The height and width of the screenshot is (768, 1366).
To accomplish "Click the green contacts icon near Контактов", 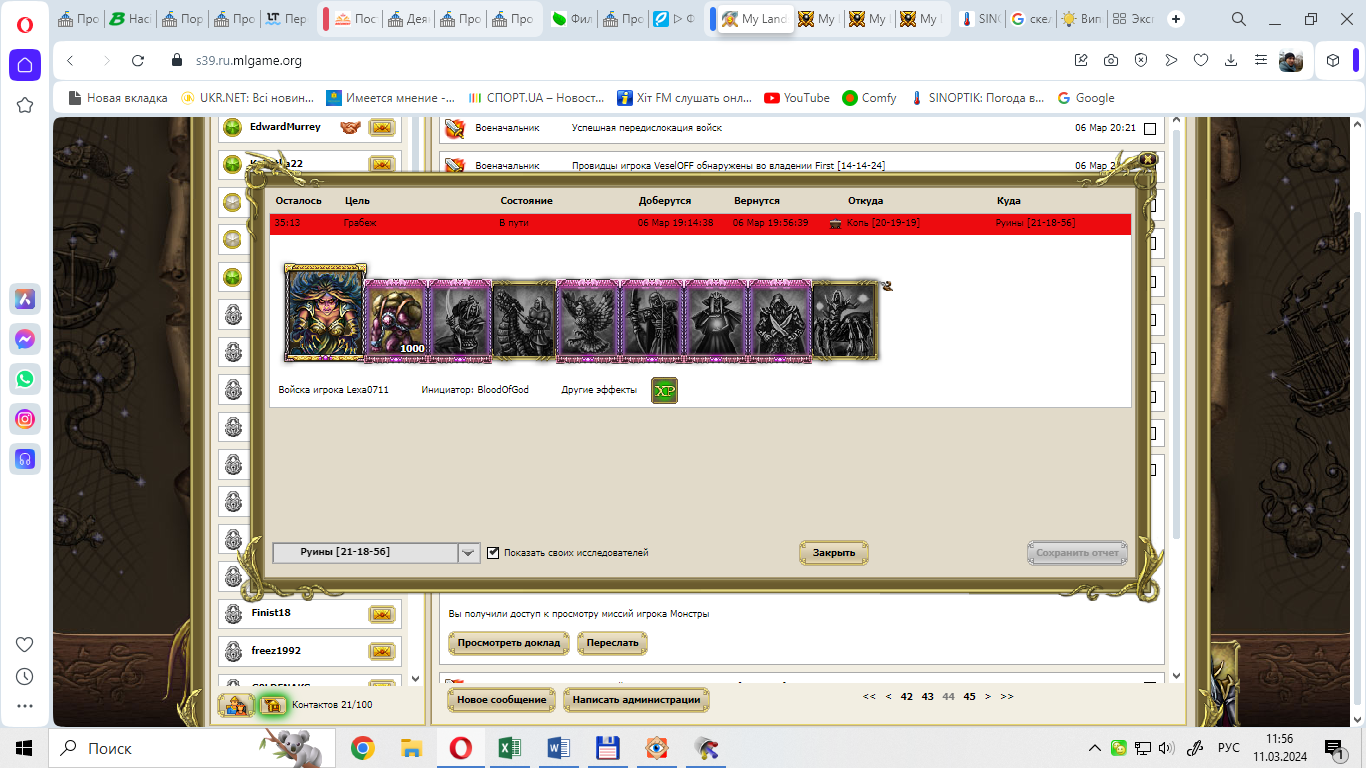I will [x=273, y=705].
